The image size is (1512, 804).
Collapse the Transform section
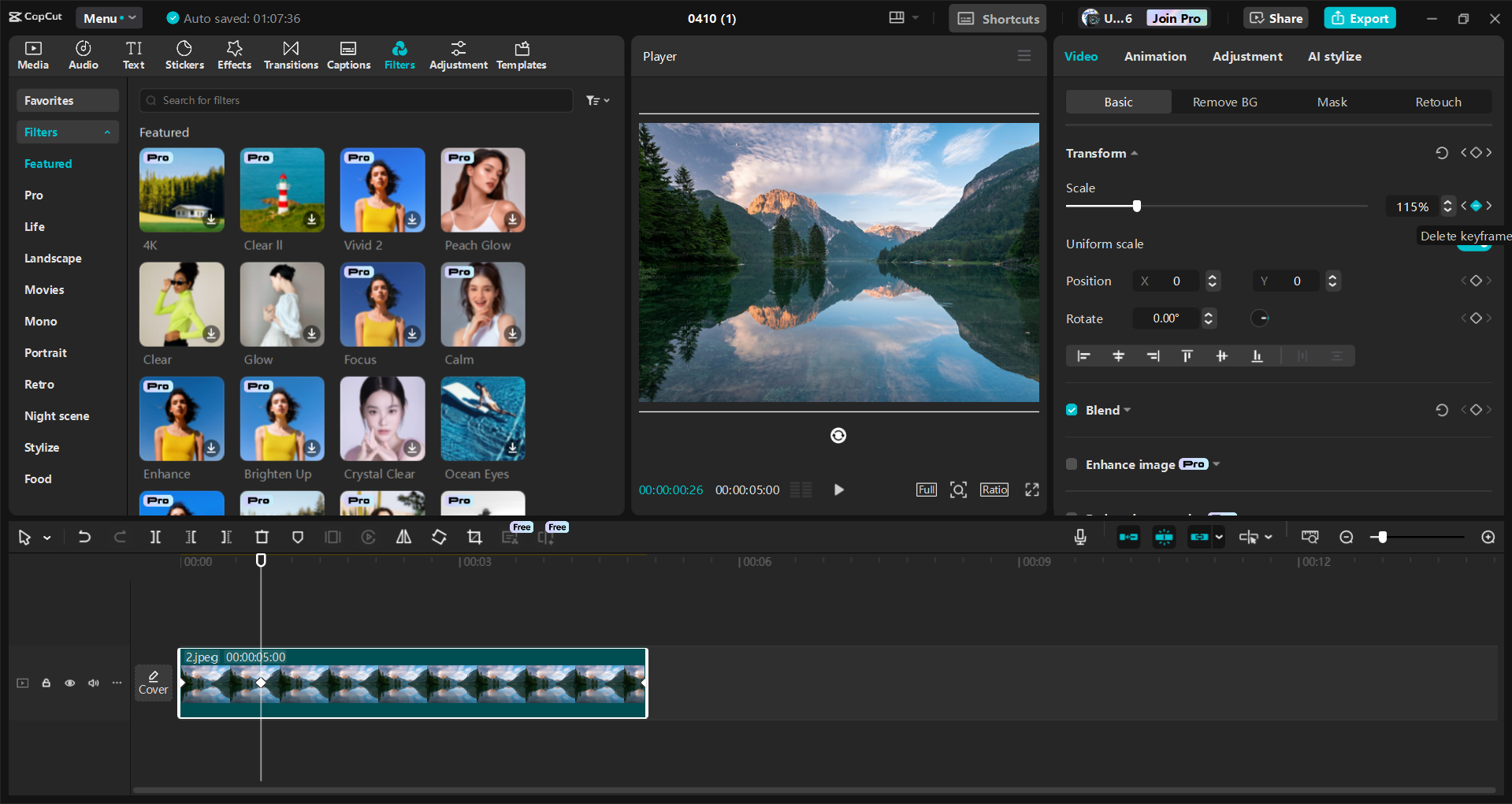(x=1135, y=153)
